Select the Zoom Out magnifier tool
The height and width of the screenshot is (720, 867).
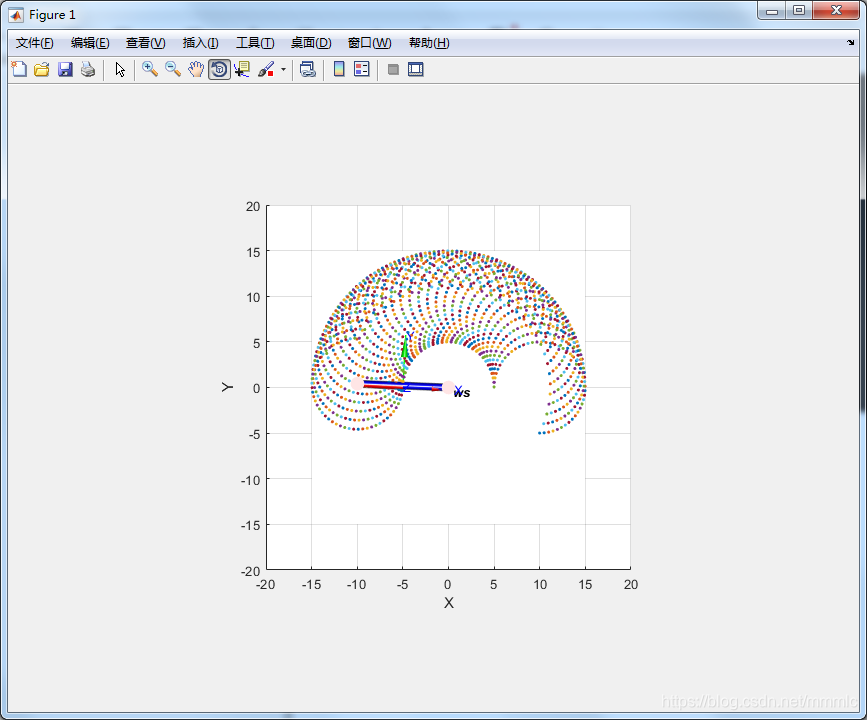(x=172, y=69)
